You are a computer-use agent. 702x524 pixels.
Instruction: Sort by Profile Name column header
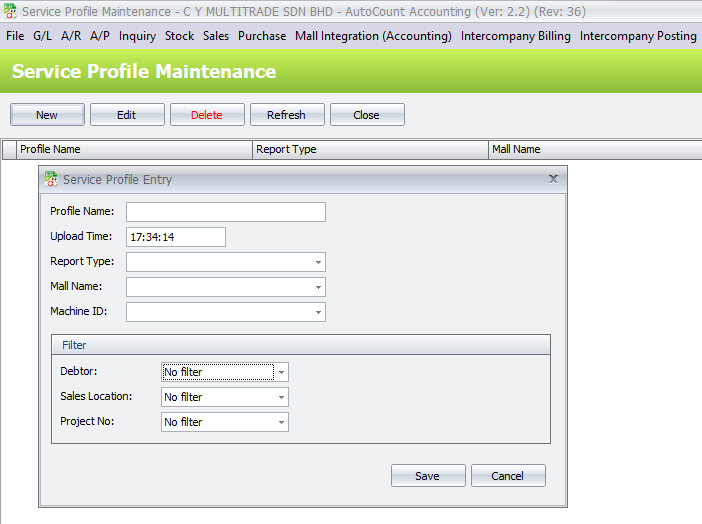[134, 149]
